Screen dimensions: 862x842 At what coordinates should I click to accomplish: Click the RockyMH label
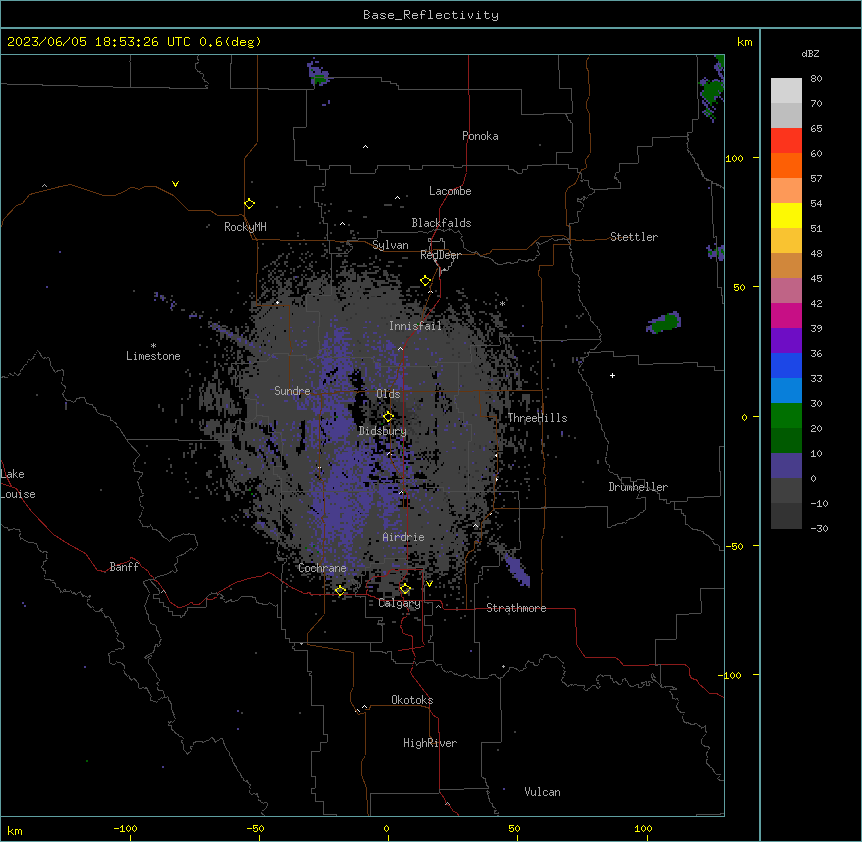(245, 227)
